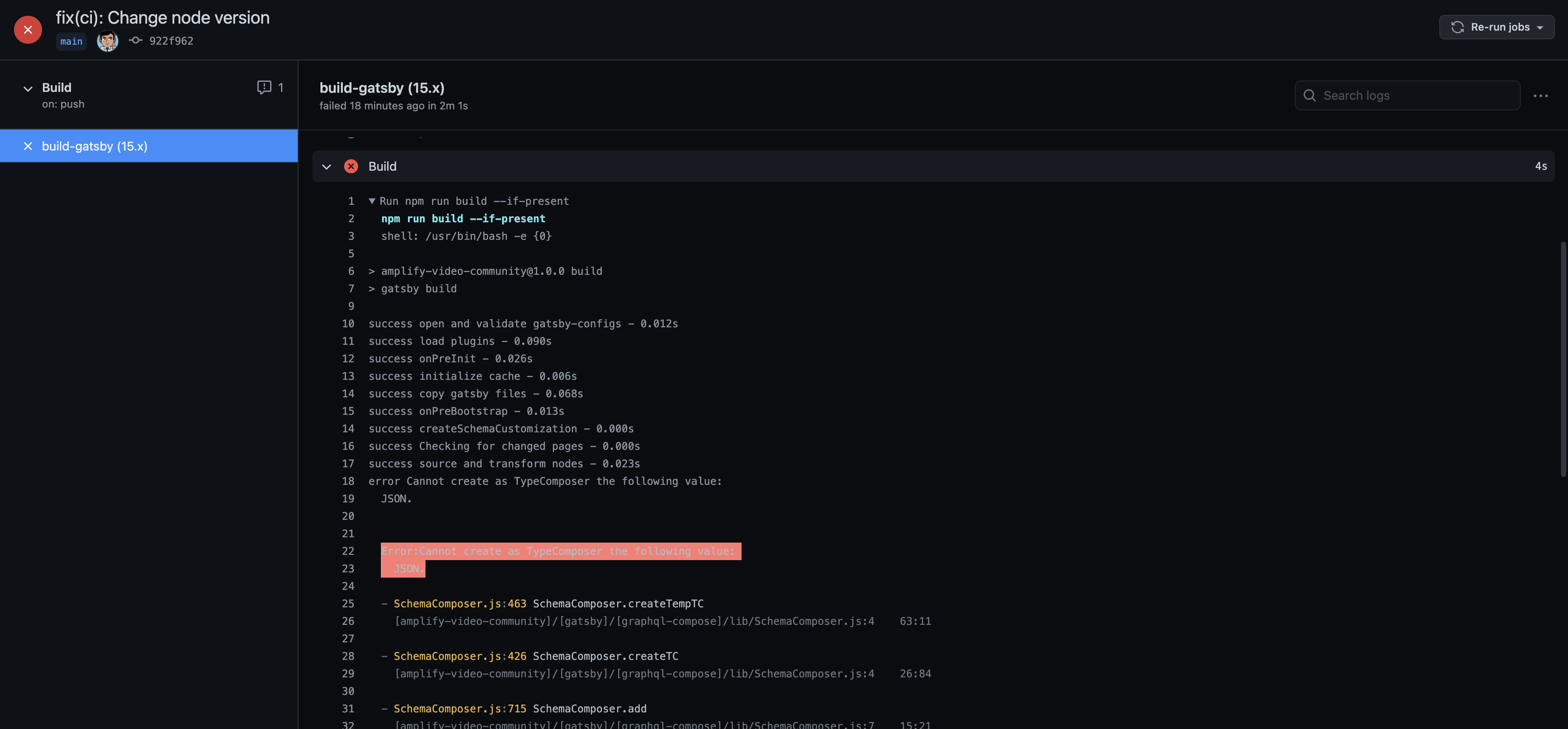The width and height of the screenshot is (1568, 729).
Task: Click 'success source and transform nodes' line
Action: click(504, 463)
